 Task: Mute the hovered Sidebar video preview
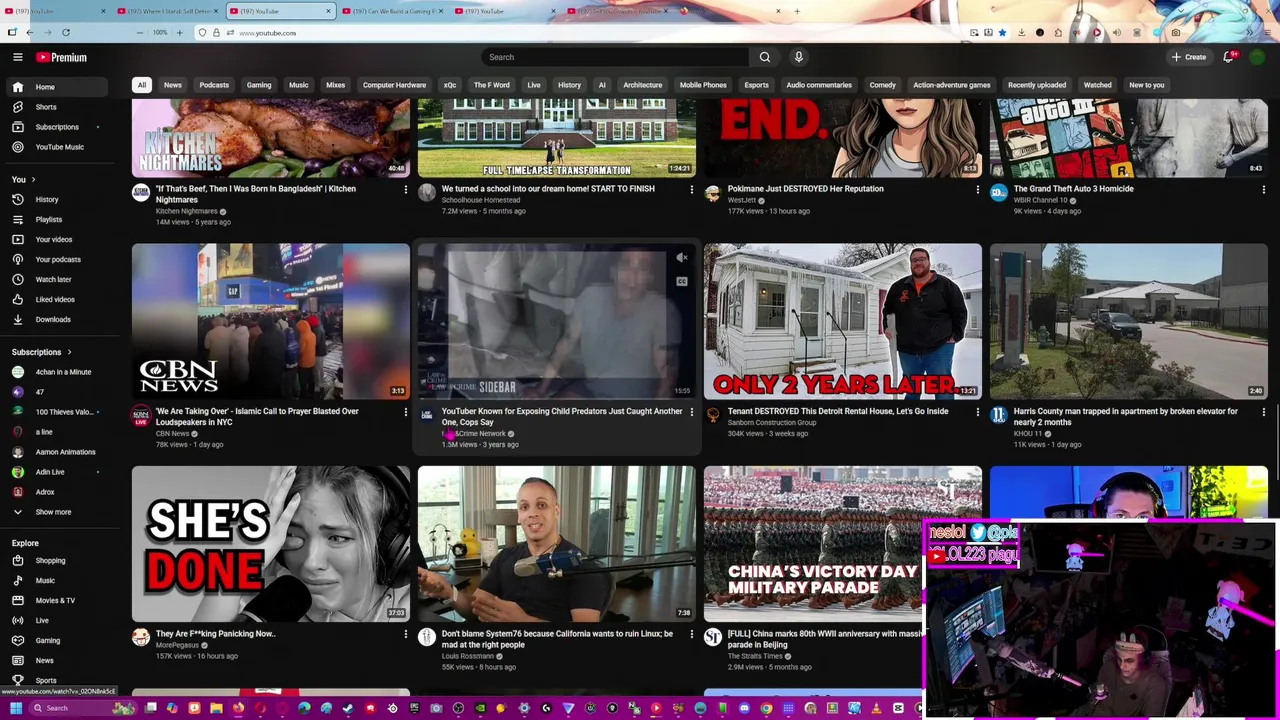pyautogui.click(x=682, y=259)
